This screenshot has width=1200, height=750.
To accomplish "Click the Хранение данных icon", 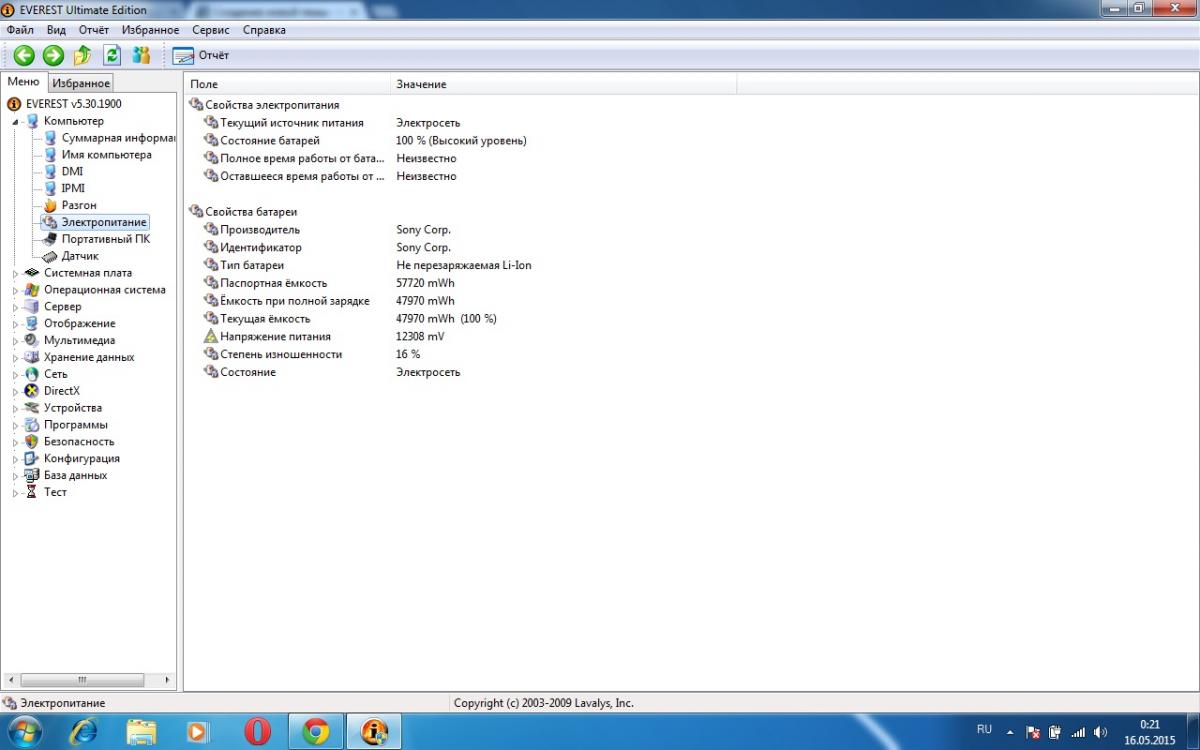I will (32, 357).
